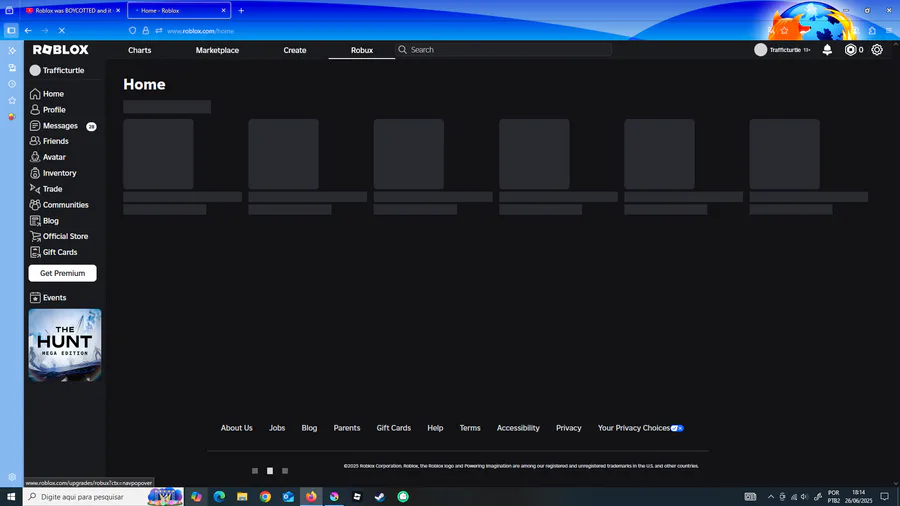Viewport: 900px width, 506px height.
Task: Open the Marketplace navigation tab
Action: 217,50
